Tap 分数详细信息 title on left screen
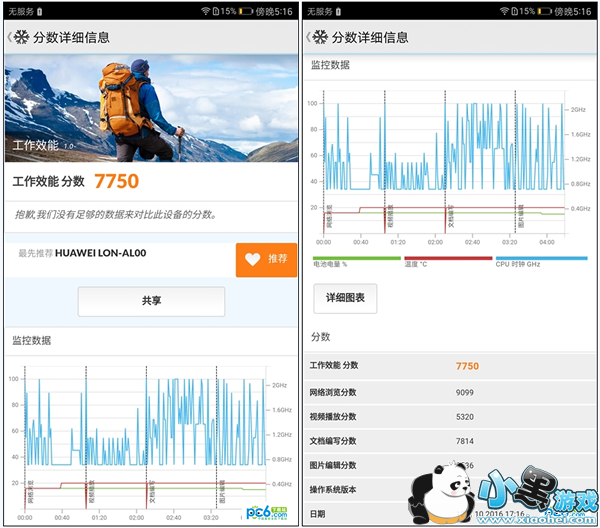This screenshot has width=600, height=528. 71,37
